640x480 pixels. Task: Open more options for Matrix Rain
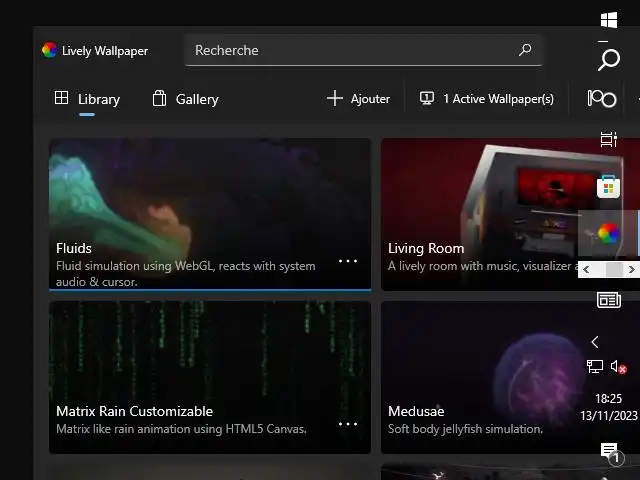click(348, 424)
